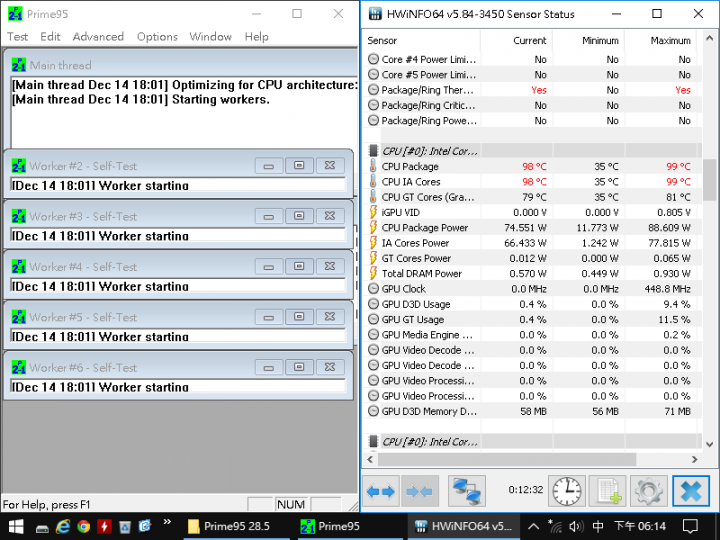Open HWiNFO sensor settings gear icon
Screen dimensions: 720x540
tap(648, 491)
